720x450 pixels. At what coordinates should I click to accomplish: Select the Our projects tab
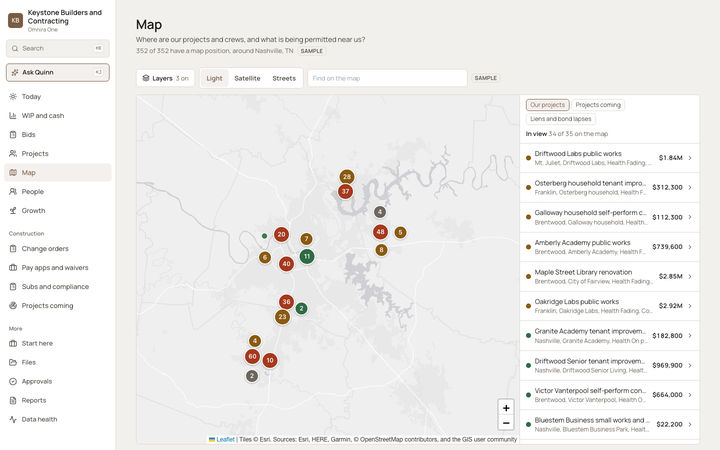point(547,105)
